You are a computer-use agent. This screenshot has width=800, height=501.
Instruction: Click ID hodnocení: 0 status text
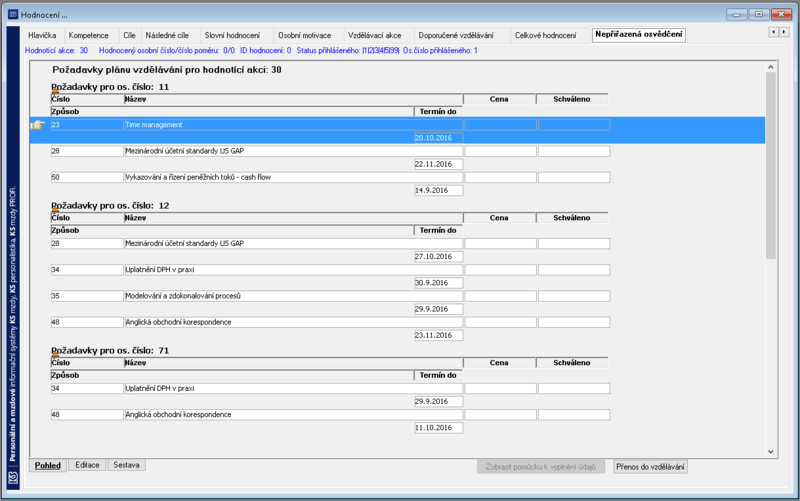pos(265,51)
